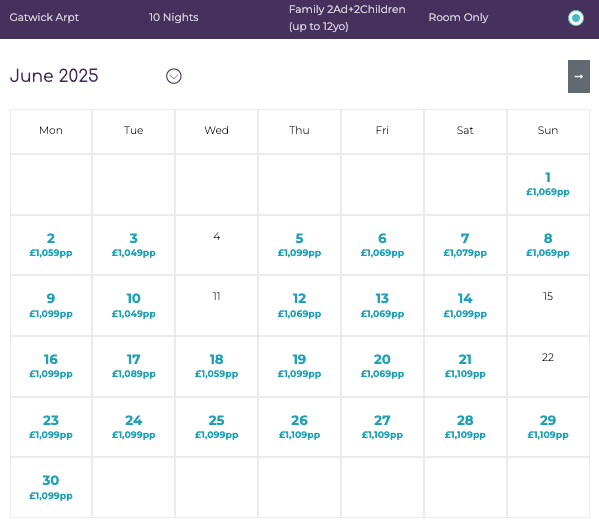Click the 10 Nights duration option
The height and width of the screenshot is (527, 599).
pos(173,17)
